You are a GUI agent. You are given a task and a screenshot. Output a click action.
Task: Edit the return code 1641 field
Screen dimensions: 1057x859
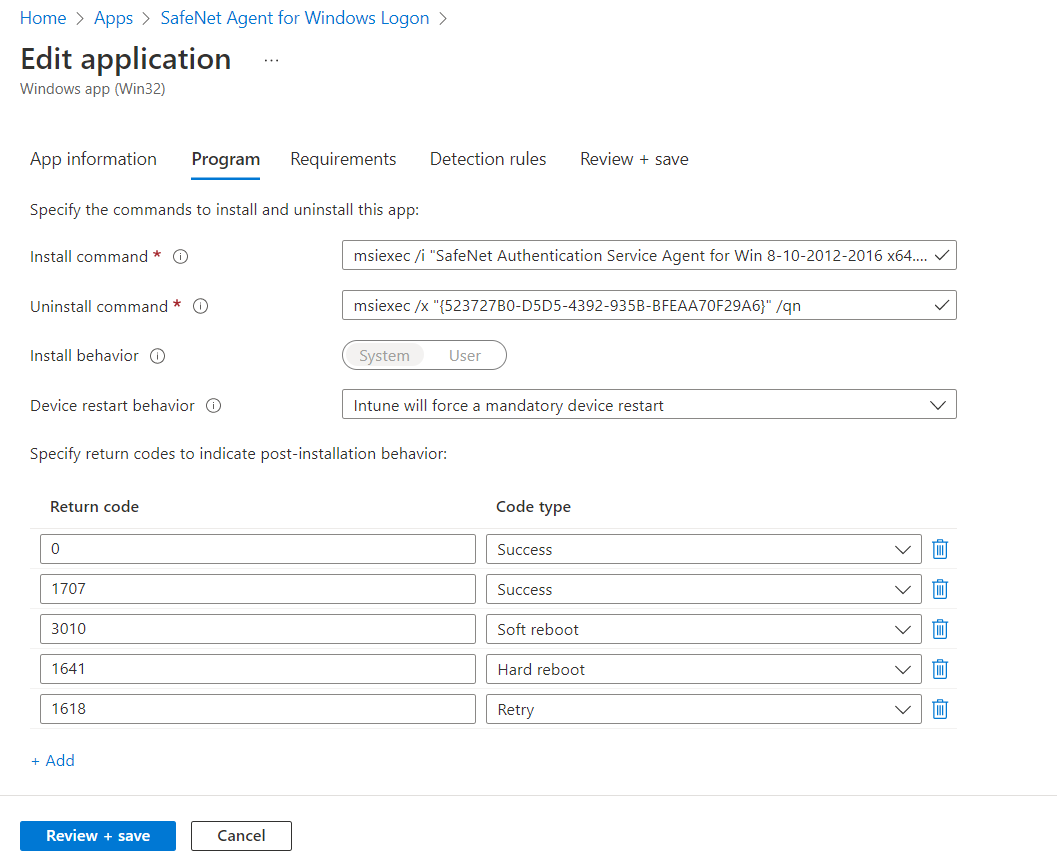pyautogui.click(x=258, y=669)
